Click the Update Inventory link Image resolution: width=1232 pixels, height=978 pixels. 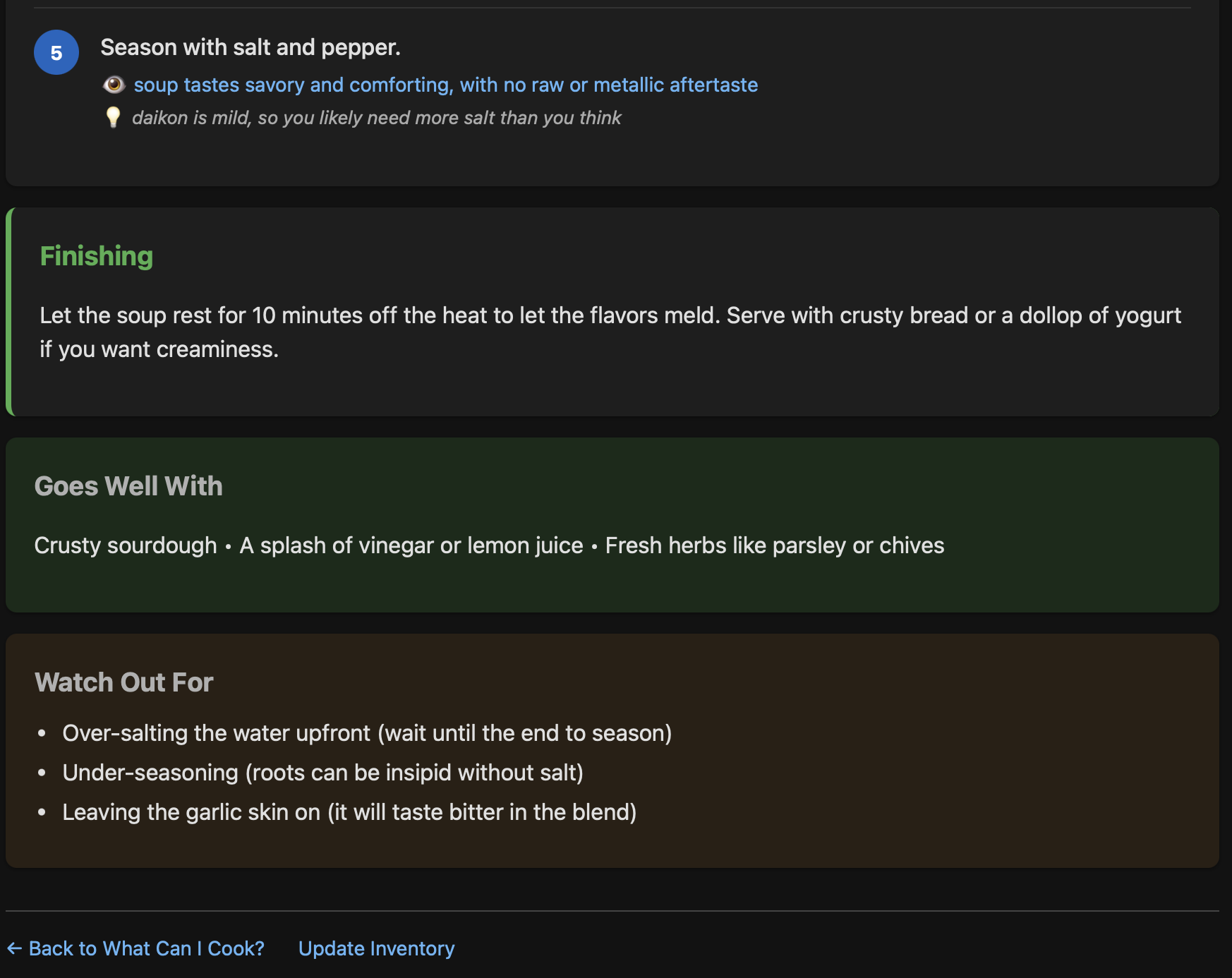coord(377,948)
